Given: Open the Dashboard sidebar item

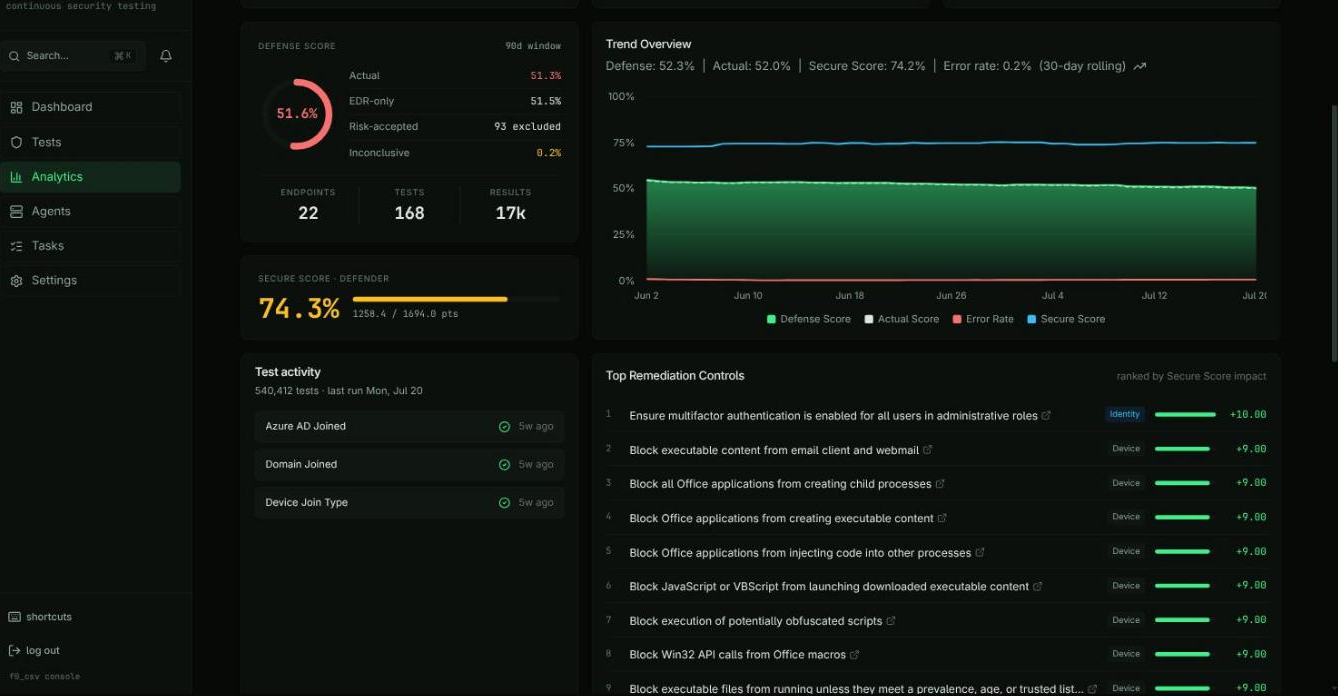Looking at the screenshot, I should tap(90, 107).
